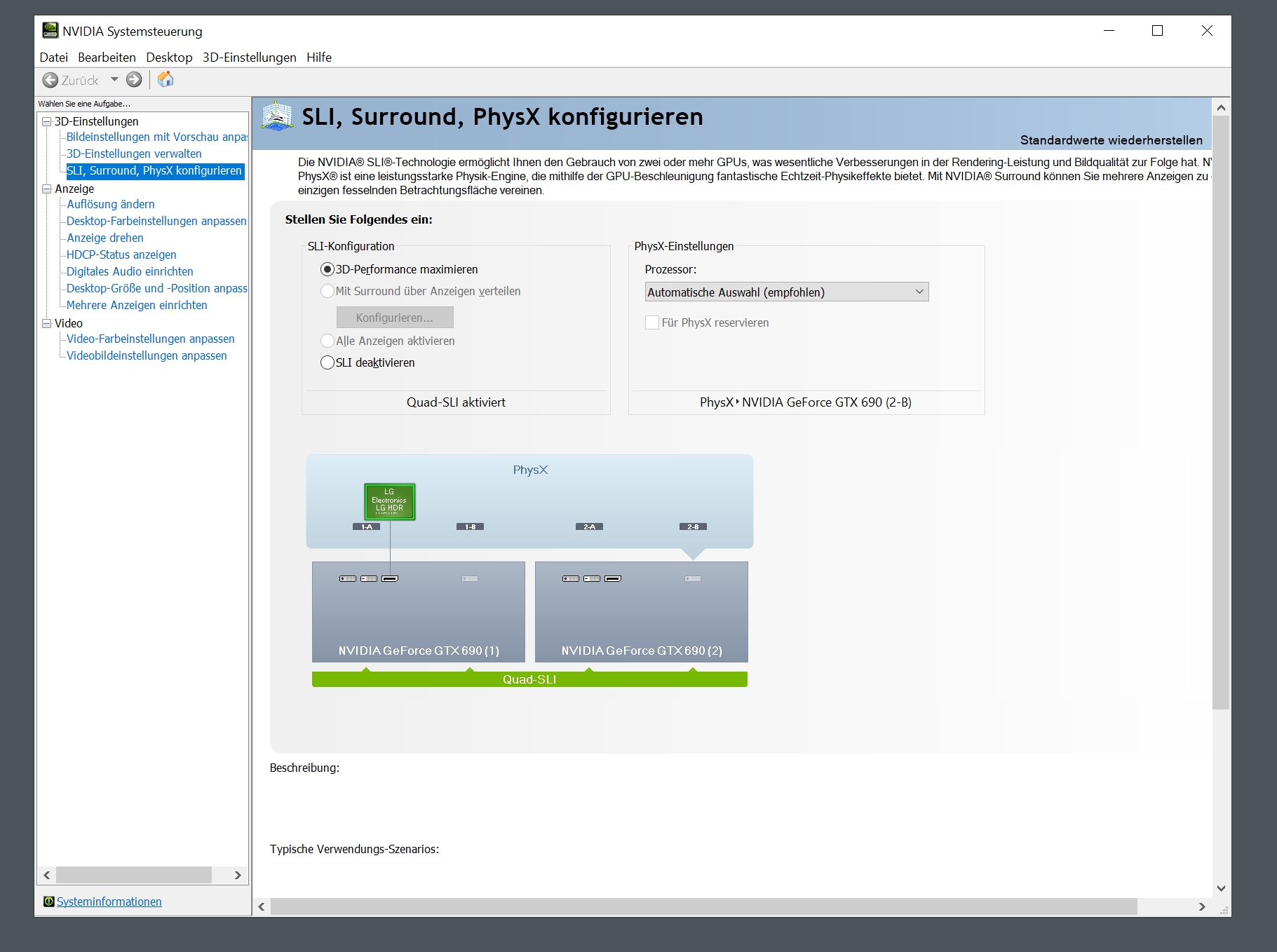Open the PhysX Prozessor dropdown

(787, 292)
